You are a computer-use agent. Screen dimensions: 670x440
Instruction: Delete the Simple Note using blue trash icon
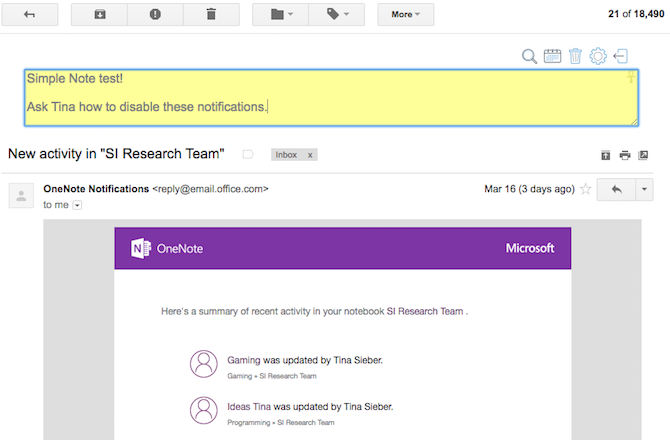575,56
